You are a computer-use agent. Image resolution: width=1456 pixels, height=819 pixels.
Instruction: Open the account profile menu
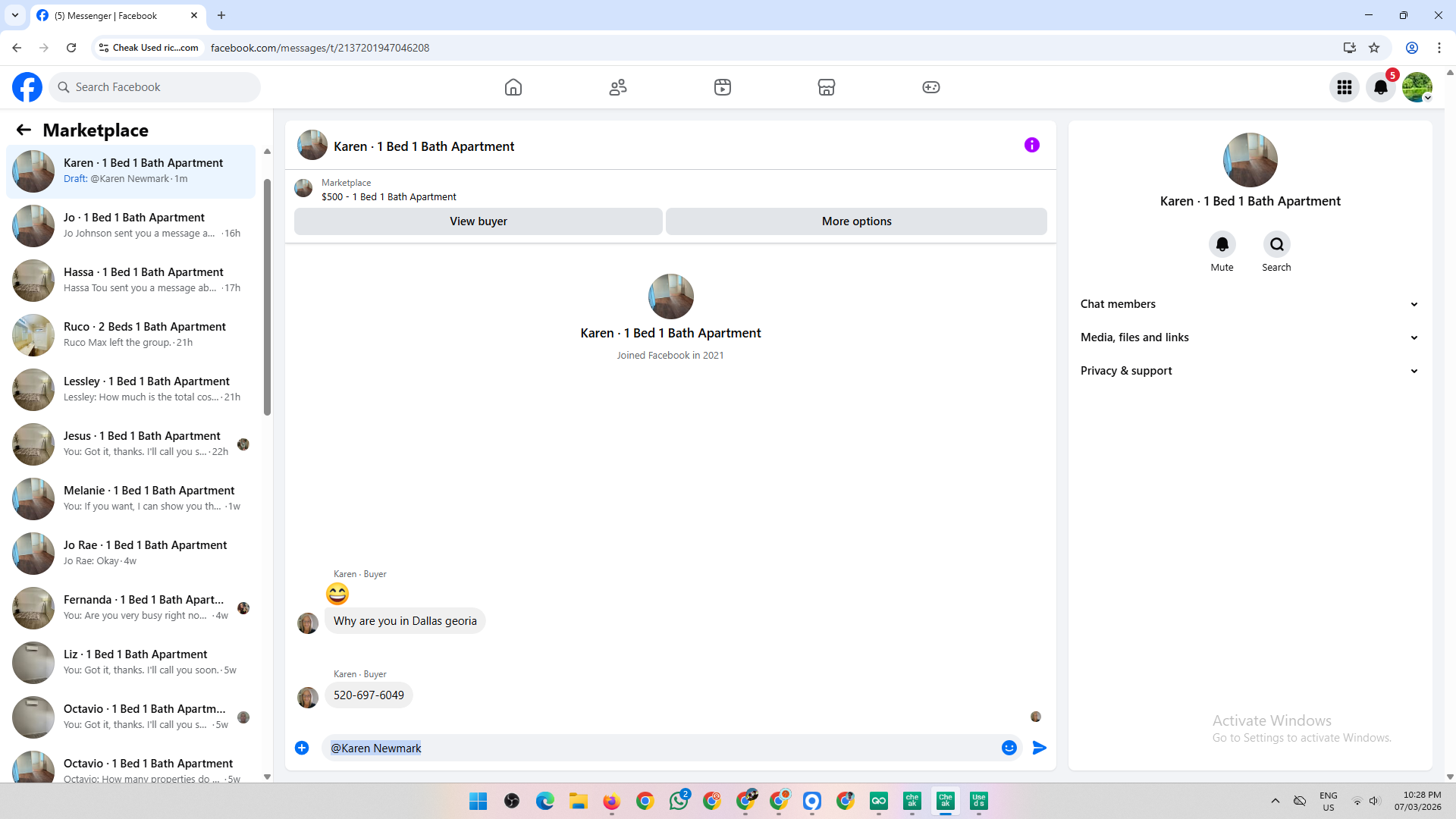click(x=1417, y=87)
